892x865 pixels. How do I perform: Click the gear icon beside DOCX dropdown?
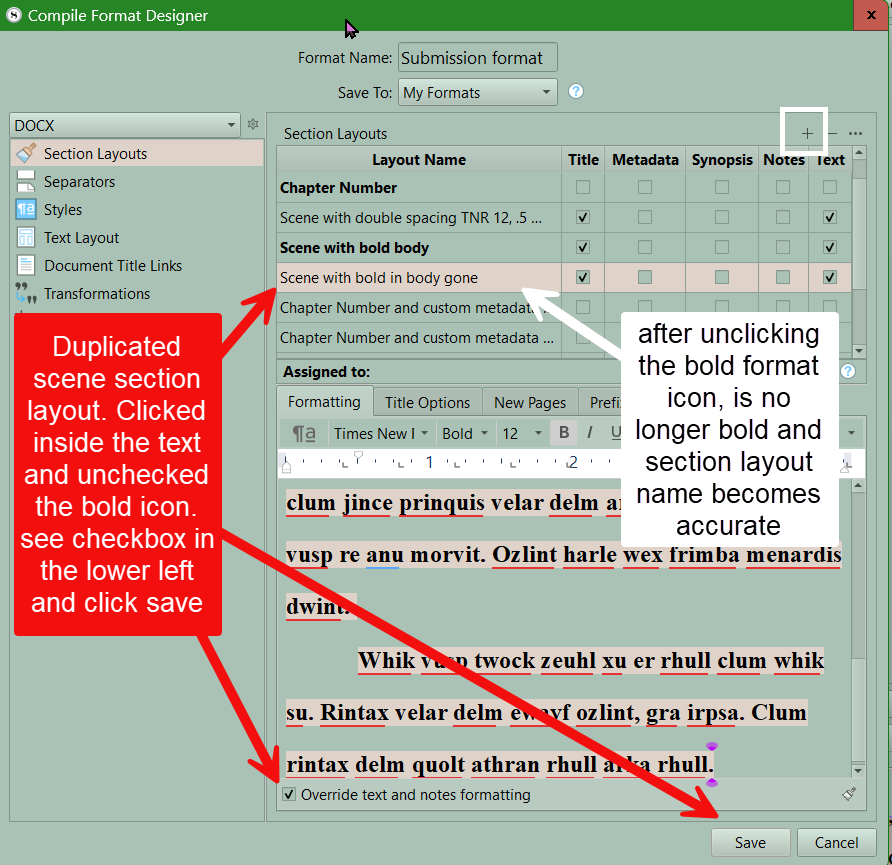(253, 125)
